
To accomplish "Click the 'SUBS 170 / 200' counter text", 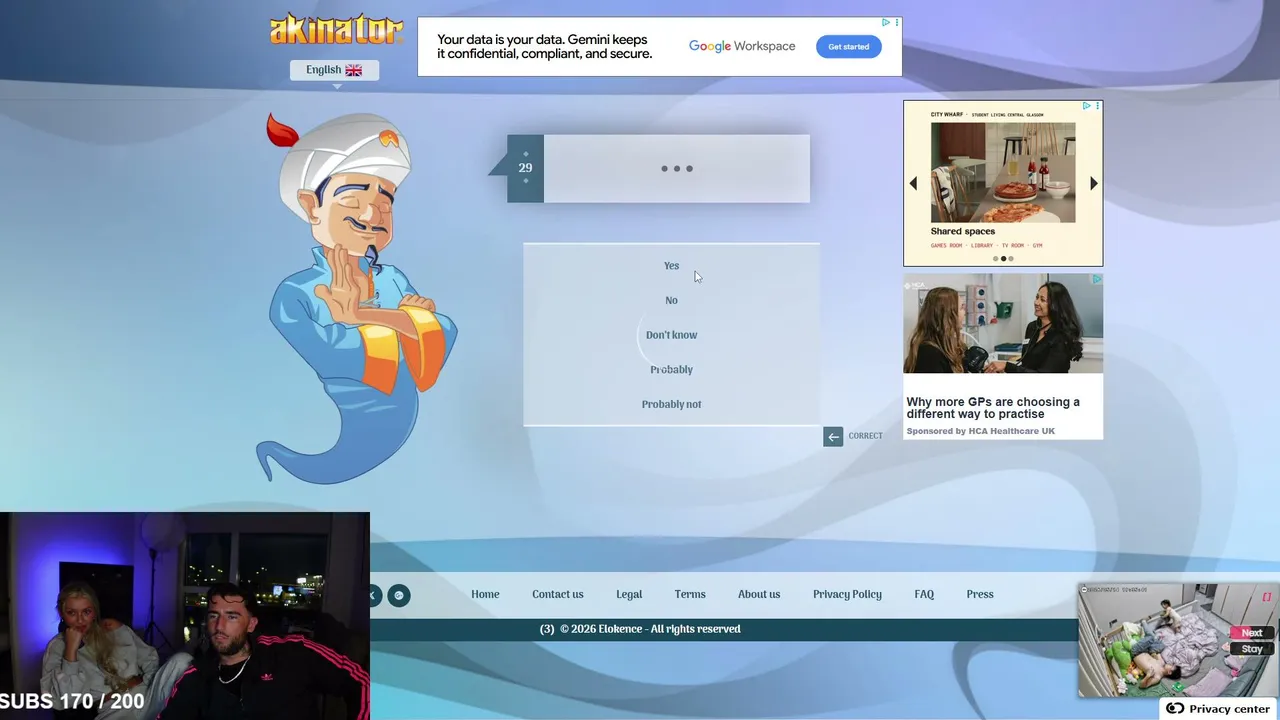I will click(x=72, y=702).
